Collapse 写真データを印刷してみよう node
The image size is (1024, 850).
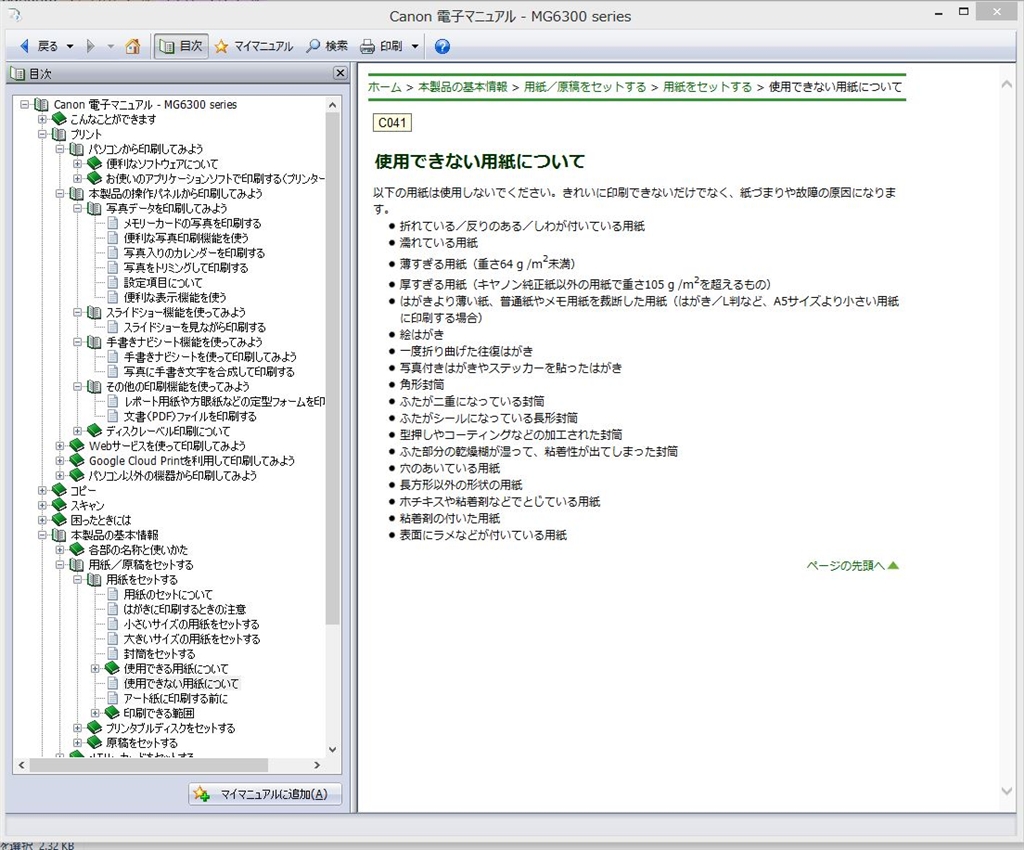[77, 208]
